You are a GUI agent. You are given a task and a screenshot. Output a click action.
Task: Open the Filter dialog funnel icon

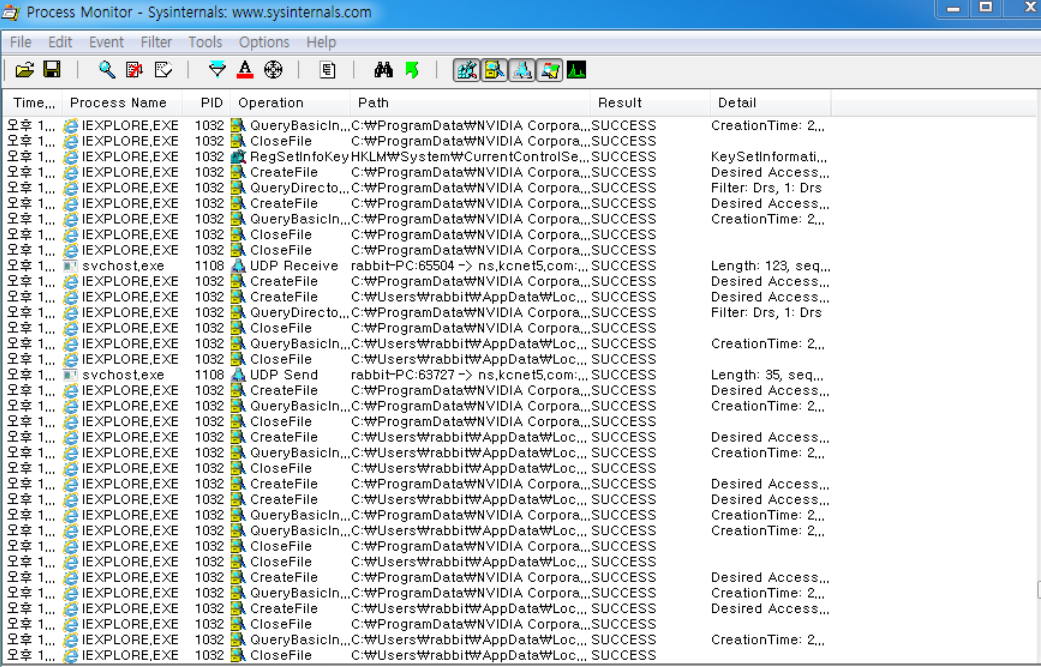[x=217, y=70]
